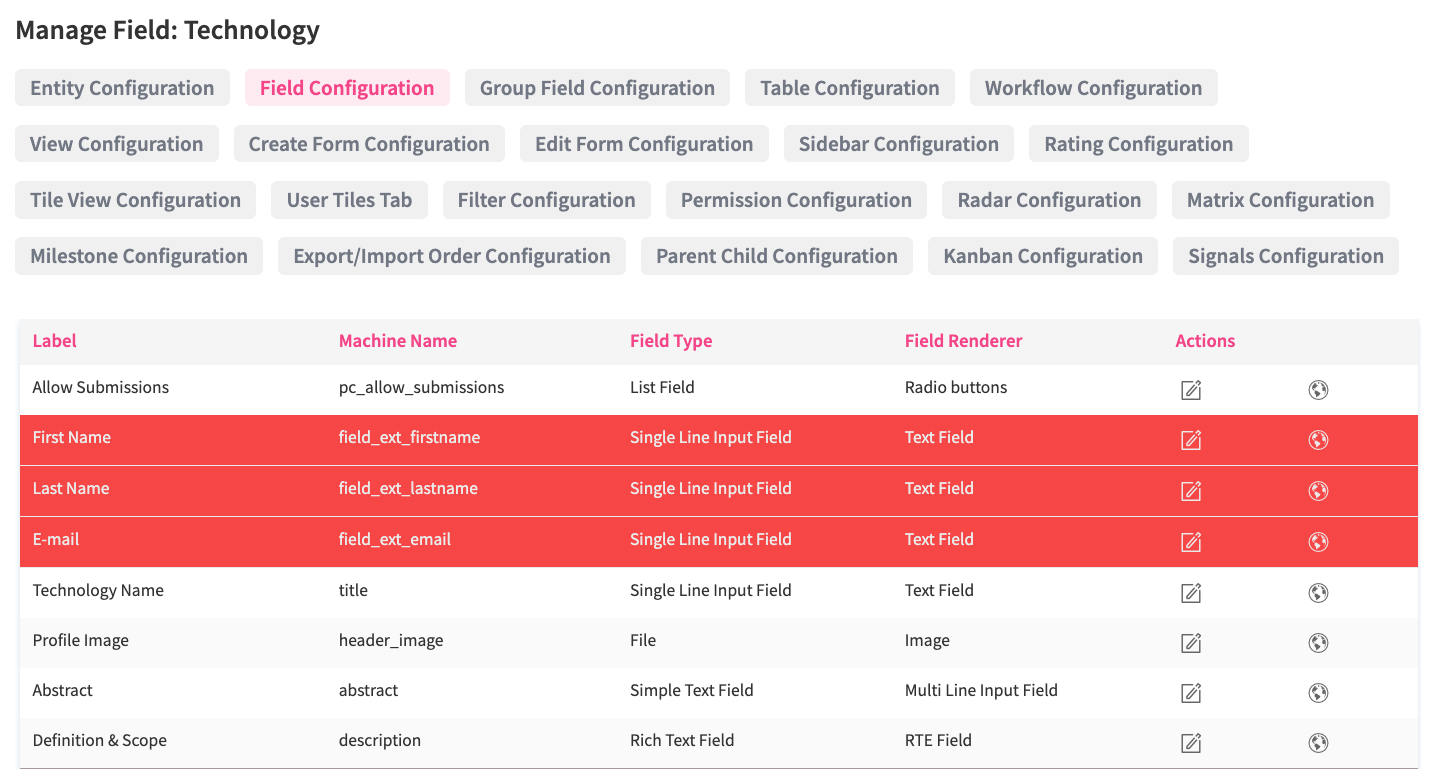This screenshot has width=1435, height=769.
Task: Click globe icon for Profile Image row
Action: click(x=1318, y=643)
